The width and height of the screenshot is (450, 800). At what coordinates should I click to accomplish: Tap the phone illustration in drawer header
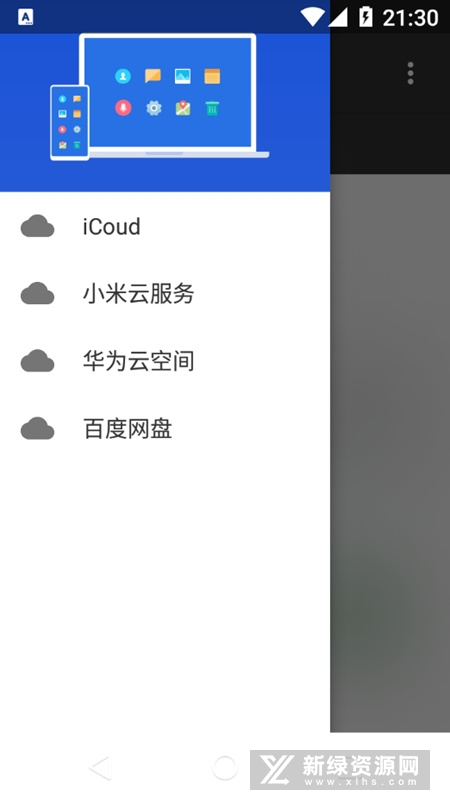click(x=70, y=122)
